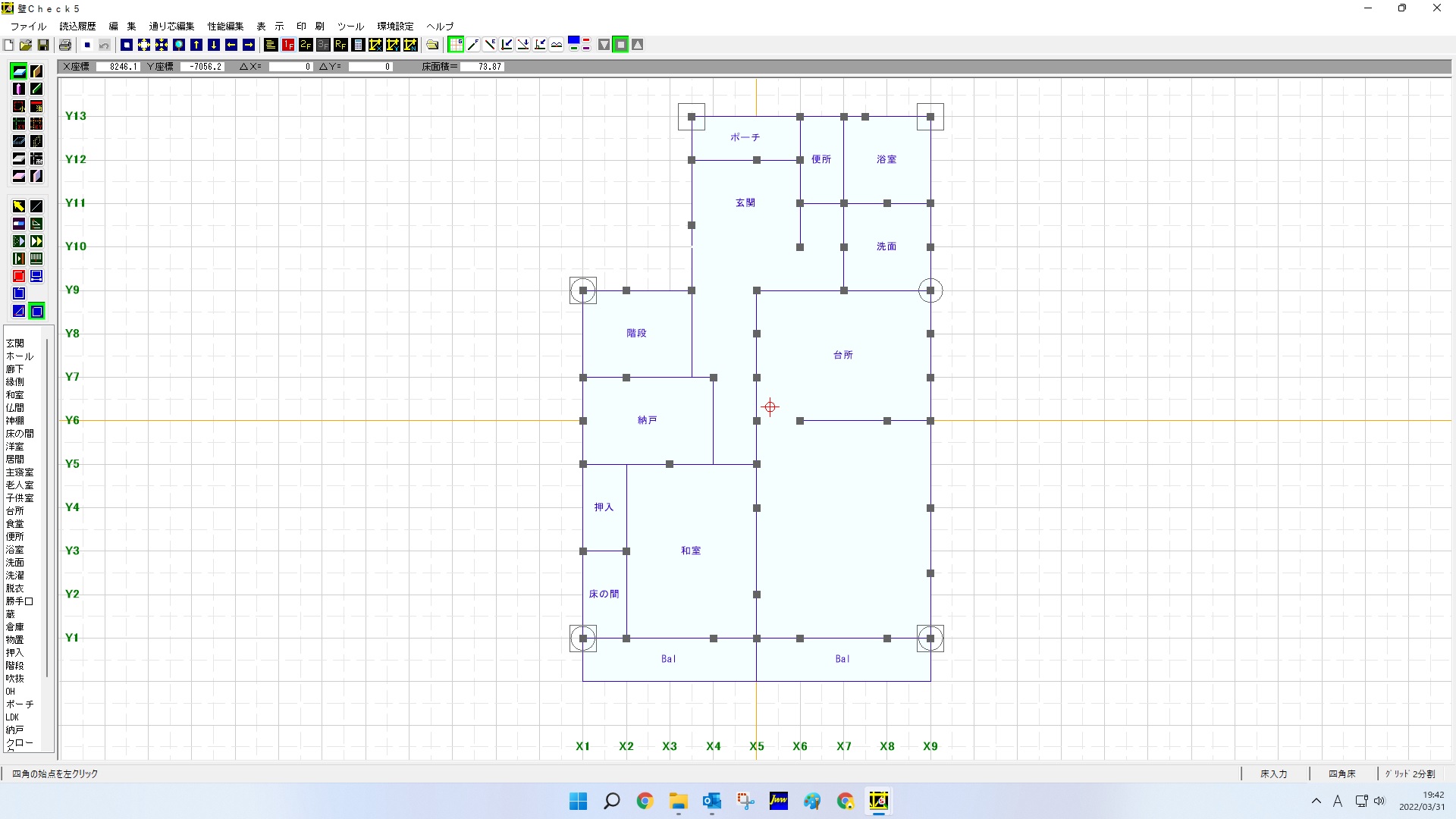Open File Explorer from taskbar
The image size is (1456, 819).
[x=678, y=801]
